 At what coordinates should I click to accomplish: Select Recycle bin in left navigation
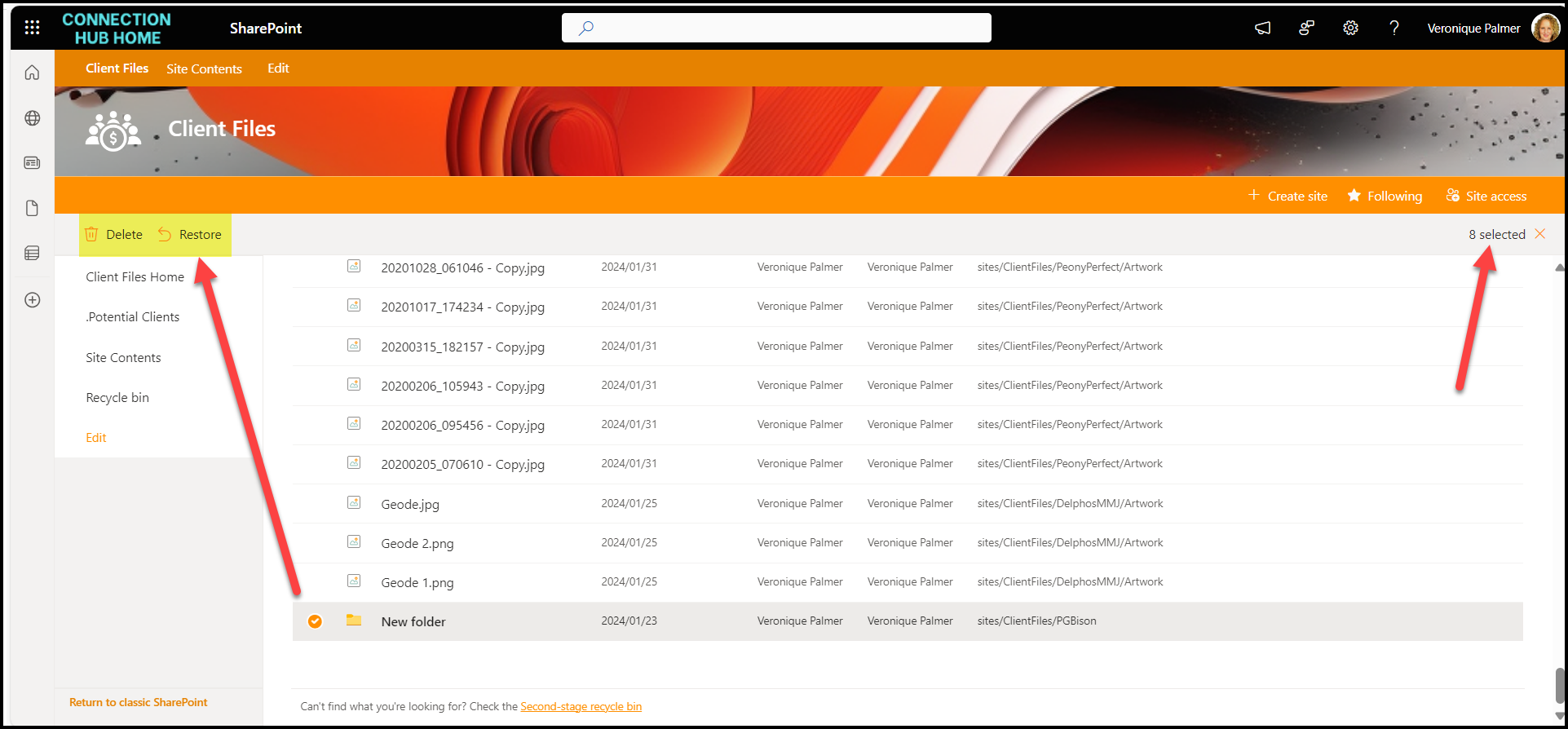117,398
